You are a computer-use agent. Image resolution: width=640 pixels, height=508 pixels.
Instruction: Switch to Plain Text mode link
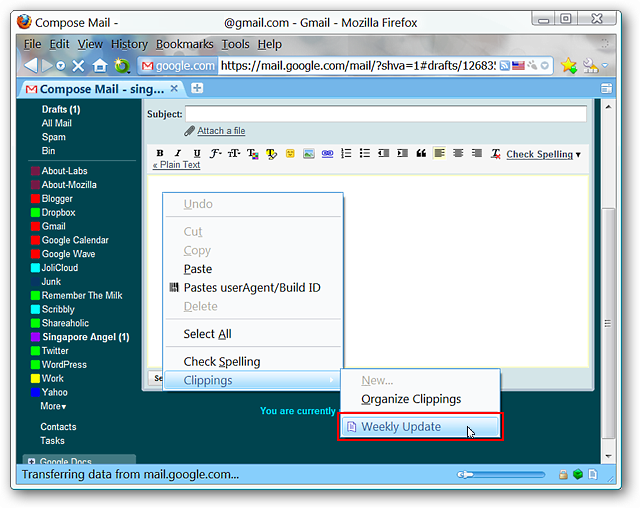[x=176, y=165]
